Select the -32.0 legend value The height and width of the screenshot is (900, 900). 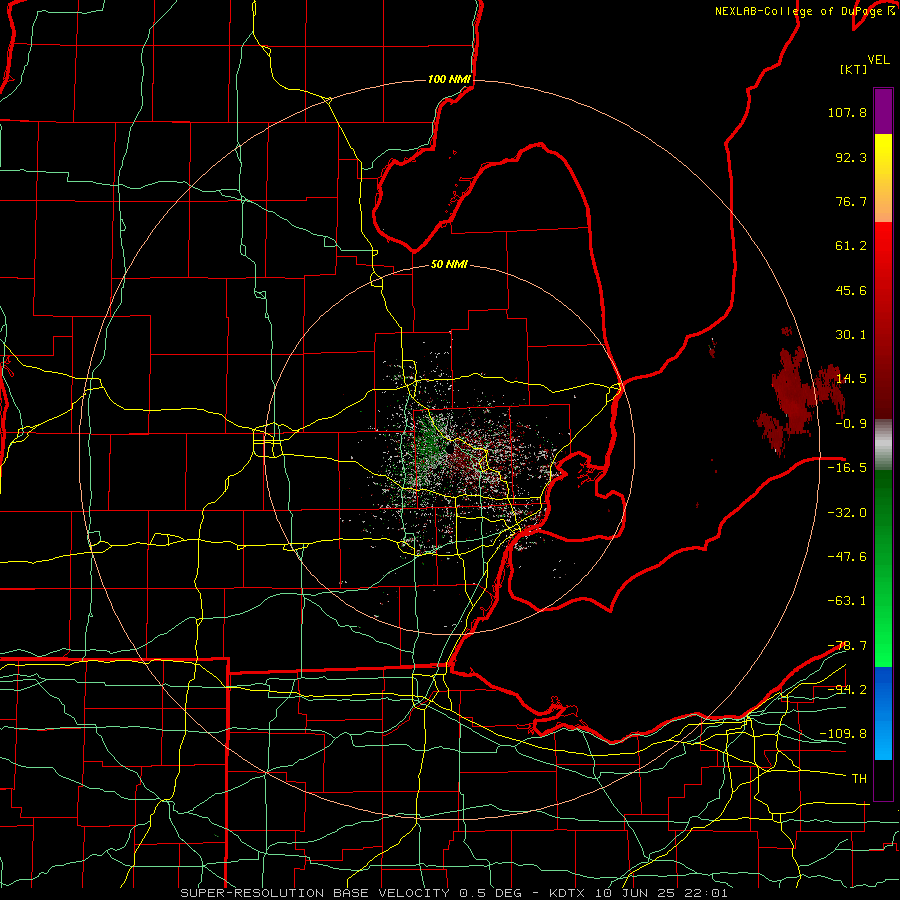point(847,513)
